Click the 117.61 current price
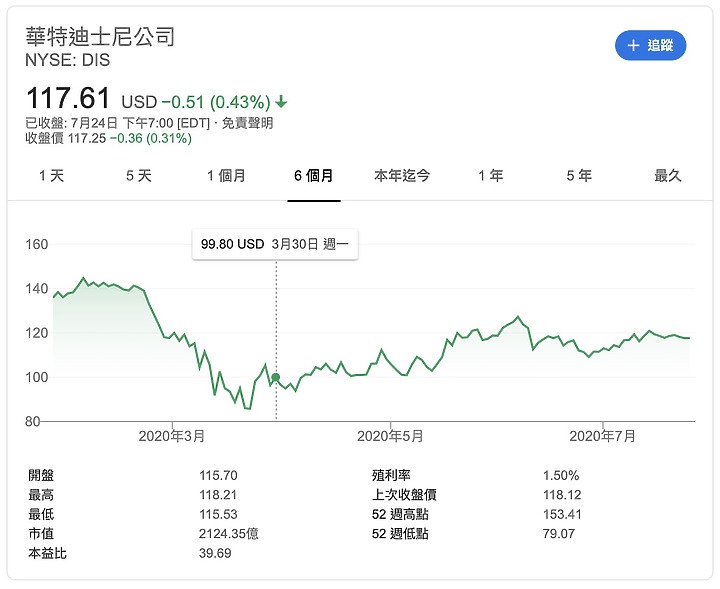This screenshot has width=720, height=589. [68, 98]
